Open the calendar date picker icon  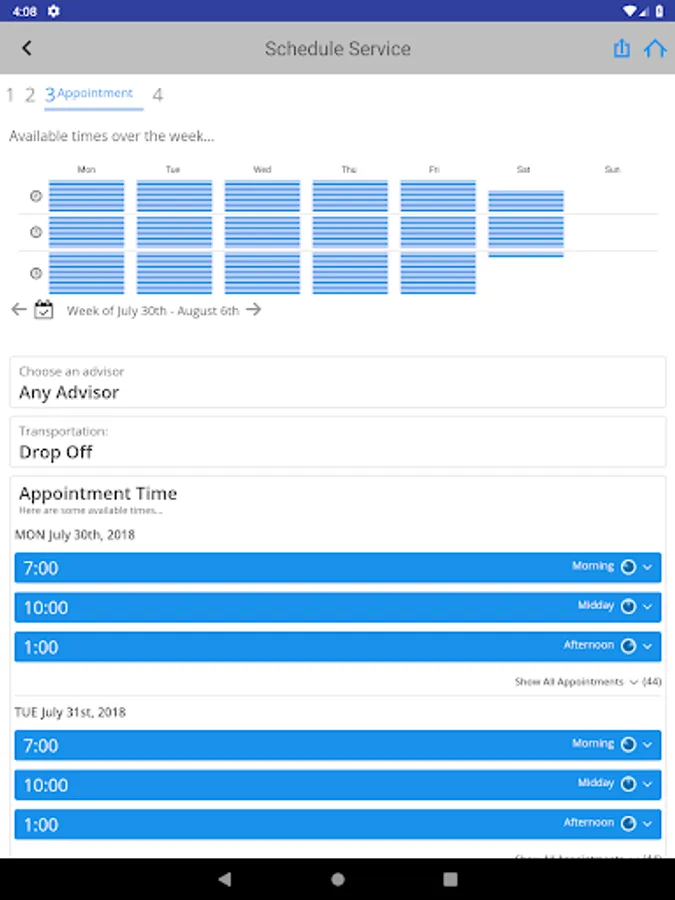pos(44,310)
